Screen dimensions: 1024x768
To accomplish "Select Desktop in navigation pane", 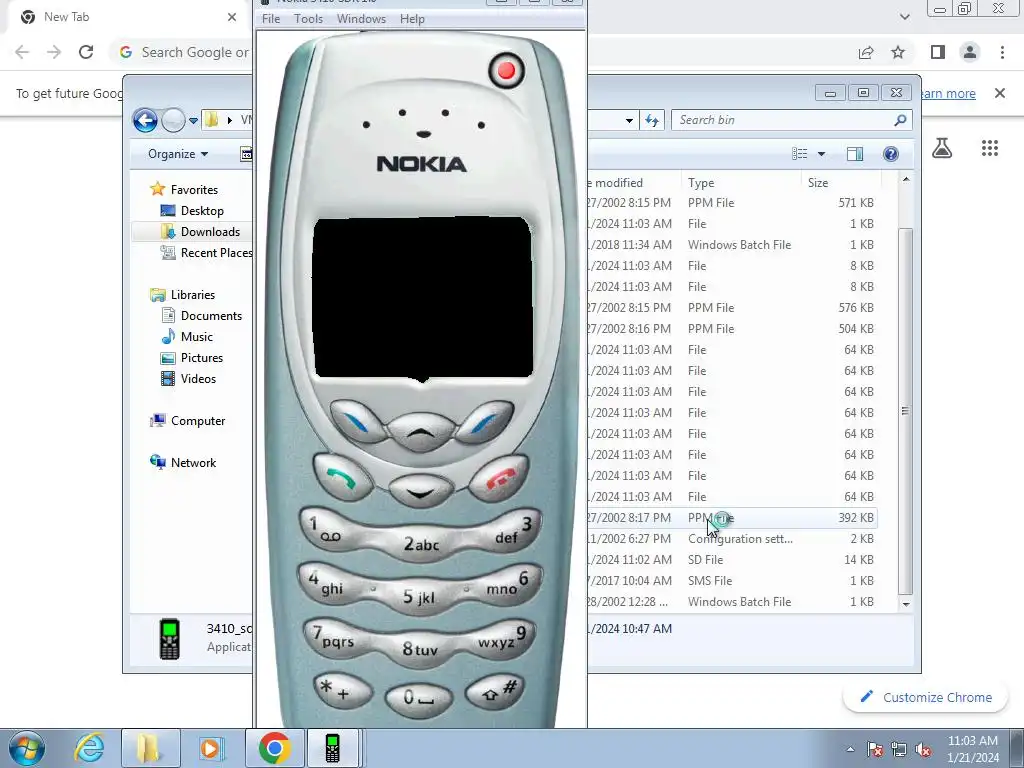I will (202, 211).
